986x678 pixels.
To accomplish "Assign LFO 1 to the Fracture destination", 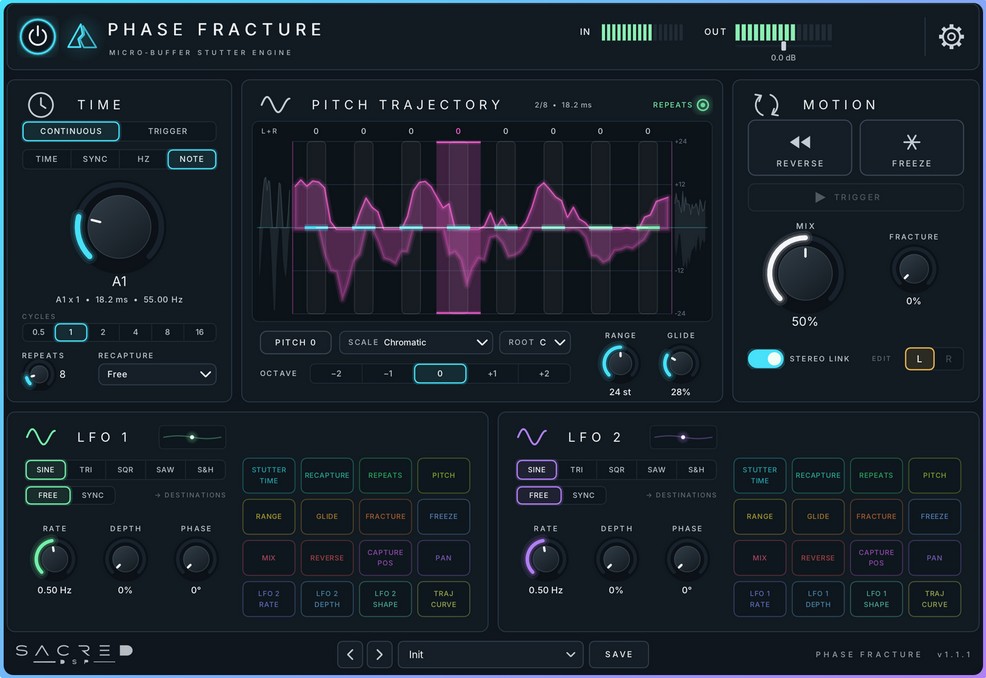I will coord(385,516).
